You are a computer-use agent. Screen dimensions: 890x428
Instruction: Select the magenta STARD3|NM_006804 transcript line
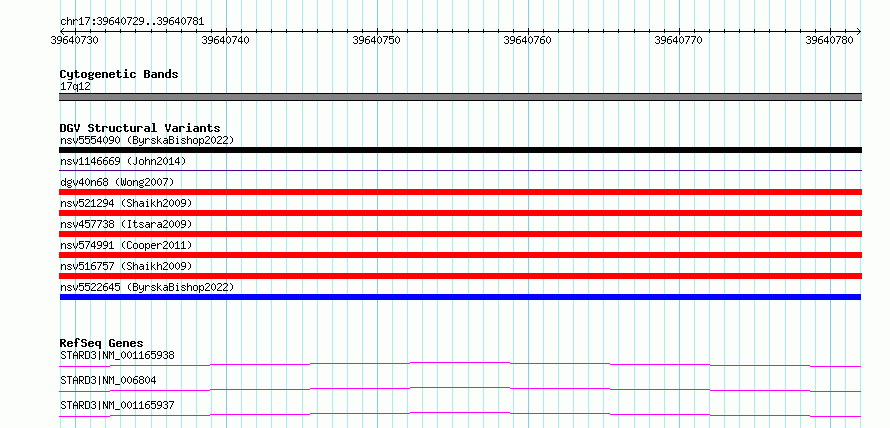click(x=460, y=389)
